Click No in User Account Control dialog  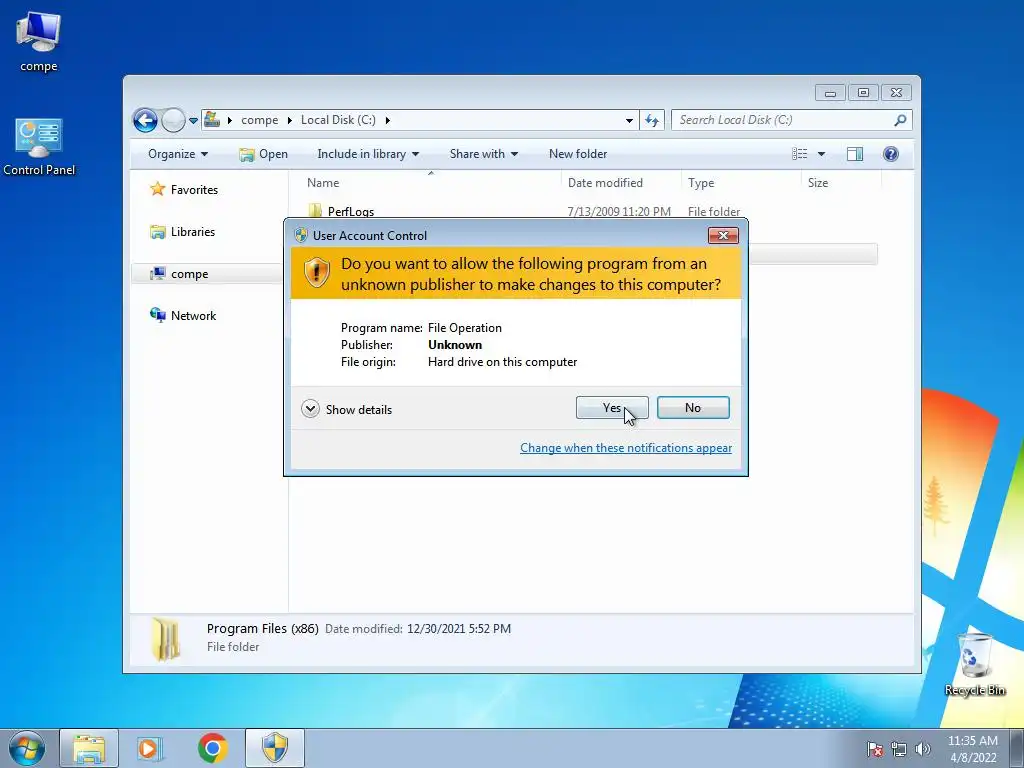point(693,408)
